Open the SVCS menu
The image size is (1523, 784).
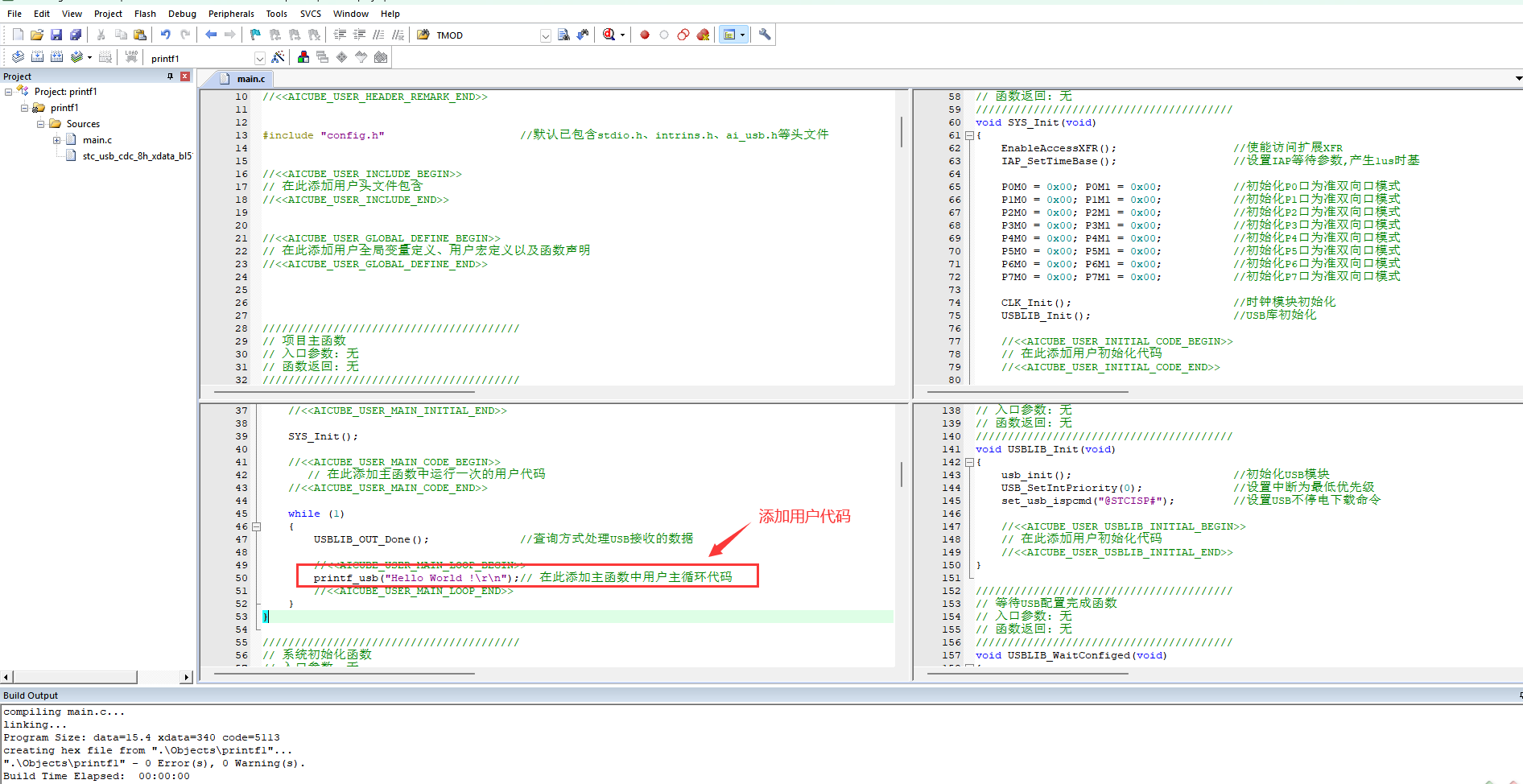[310, 14]
